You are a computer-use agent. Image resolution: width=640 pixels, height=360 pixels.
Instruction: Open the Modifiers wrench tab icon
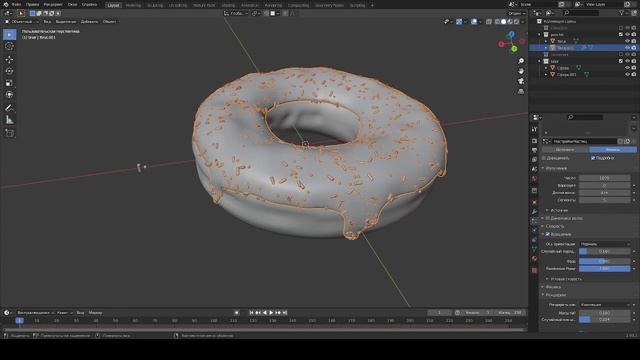(534, 212)
